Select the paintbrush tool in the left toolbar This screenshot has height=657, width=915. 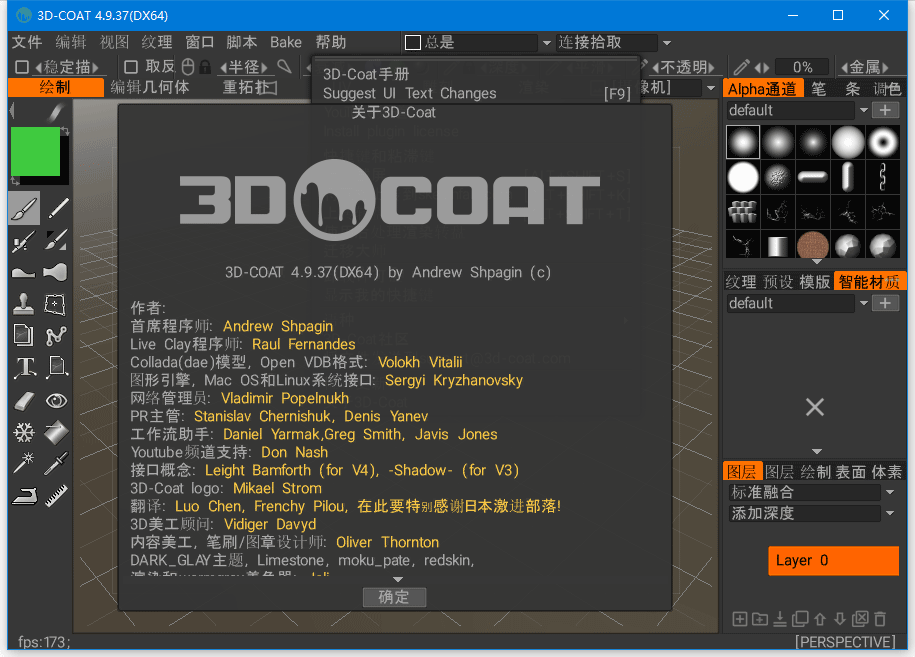pyautogui.click(x=24, y=208)
